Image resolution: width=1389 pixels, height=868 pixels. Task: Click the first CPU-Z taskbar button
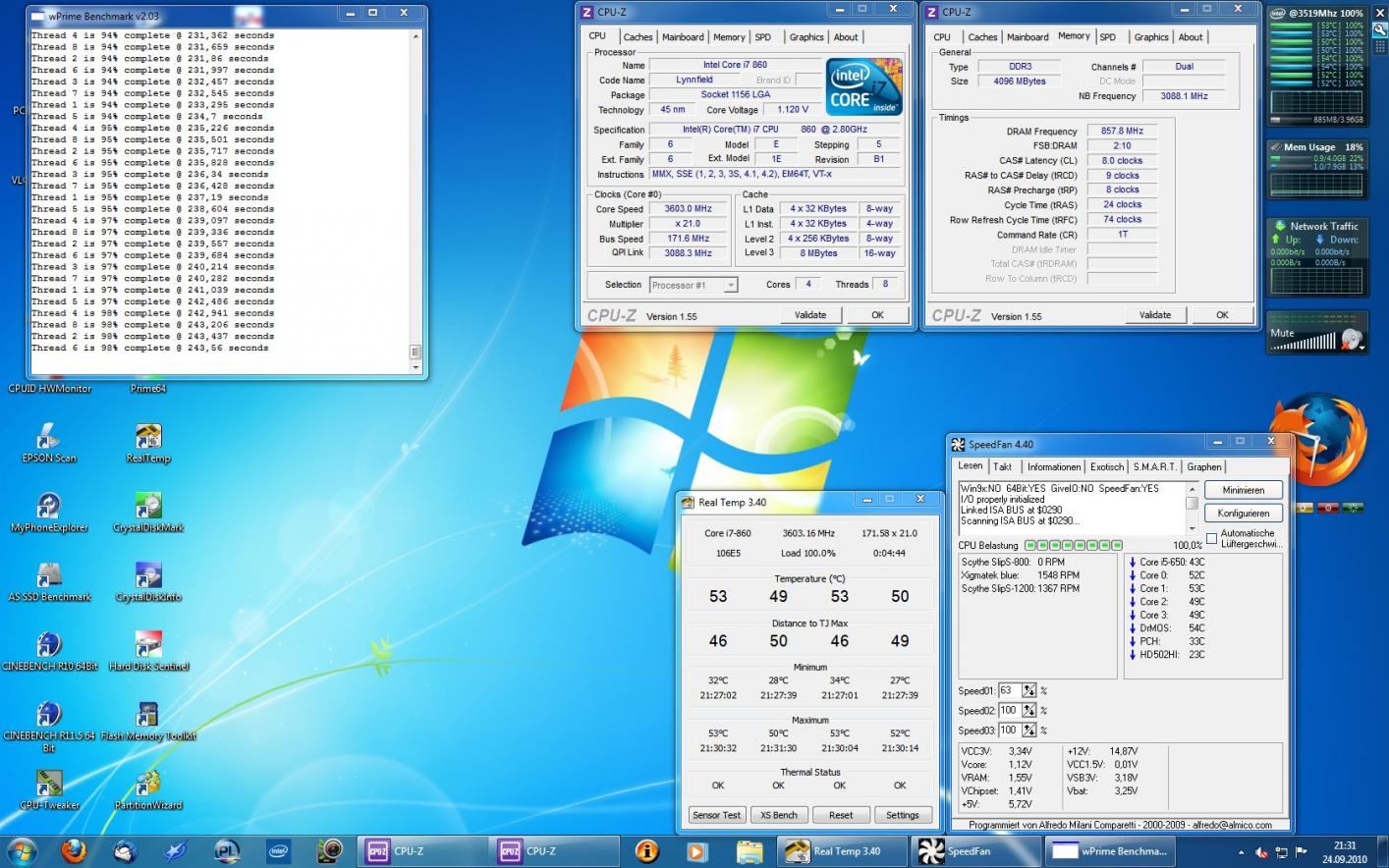[x=420, y=851]
